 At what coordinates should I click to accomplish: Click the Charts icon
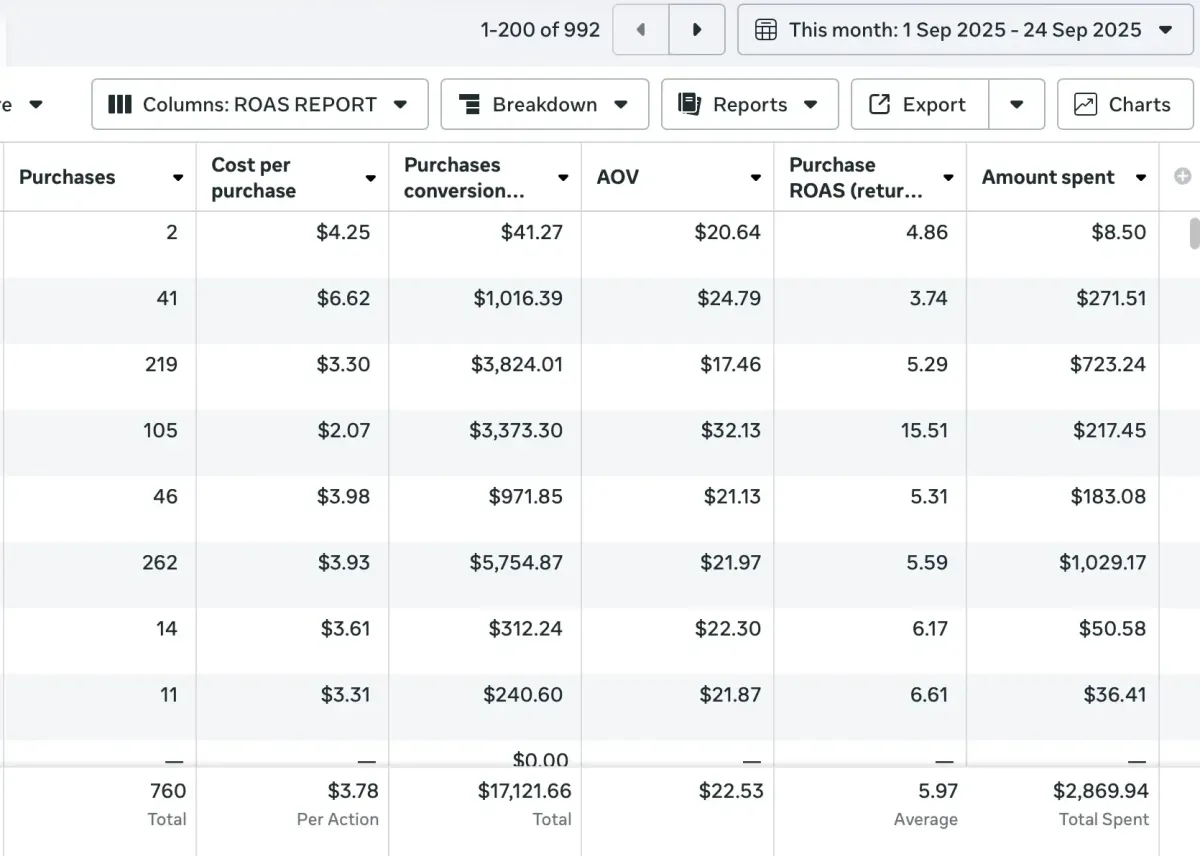point(1085,104)
